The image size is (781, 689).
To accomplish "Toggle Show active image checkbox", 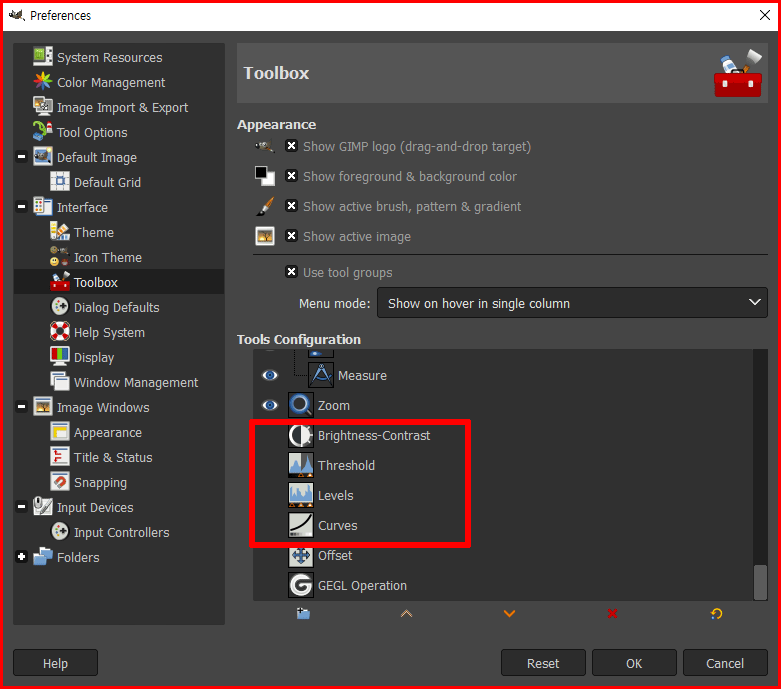I will coord(291,235).
